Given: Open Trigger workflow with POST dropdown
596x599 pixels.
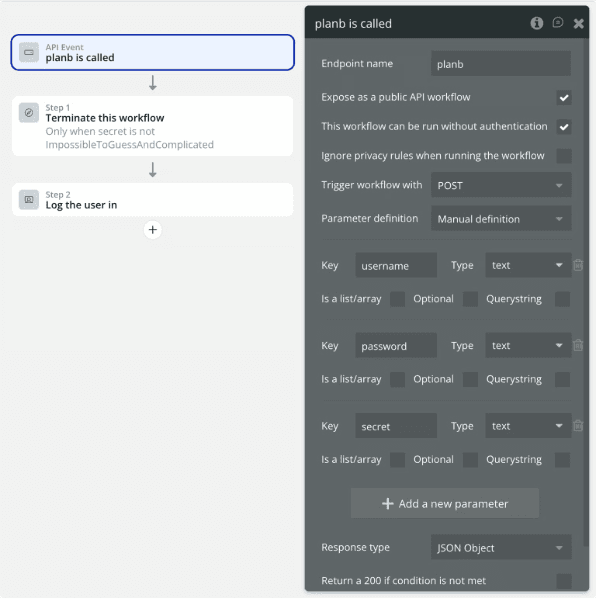Looking at the screenshot, I should coord(501,185).
